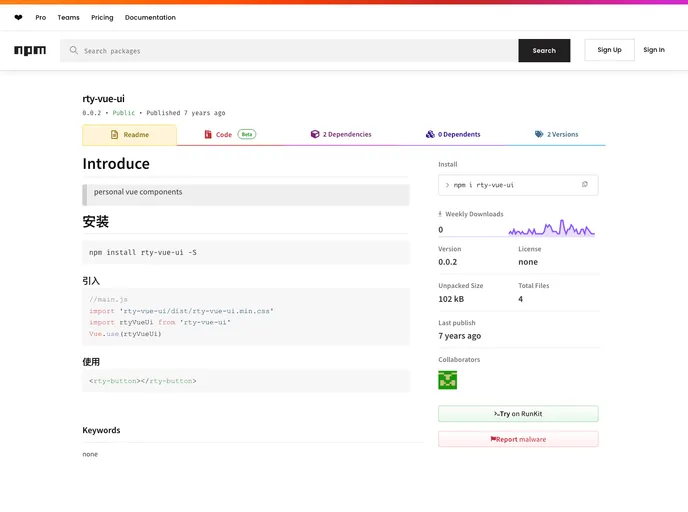Click the npm install rty-vue-ui -S code block

[246, 253]
